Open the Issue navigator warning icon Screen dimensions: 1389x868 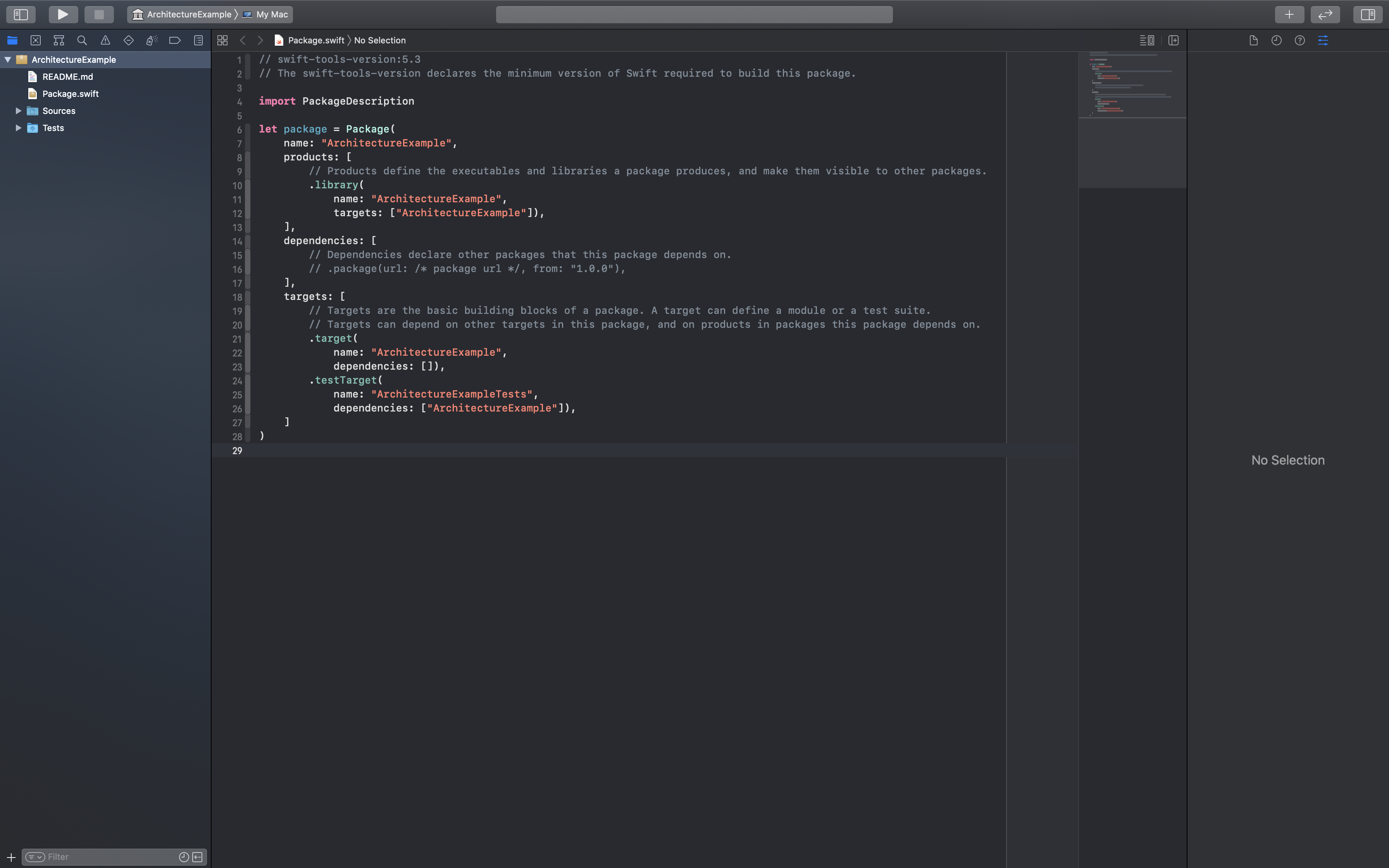coord(105,40)
